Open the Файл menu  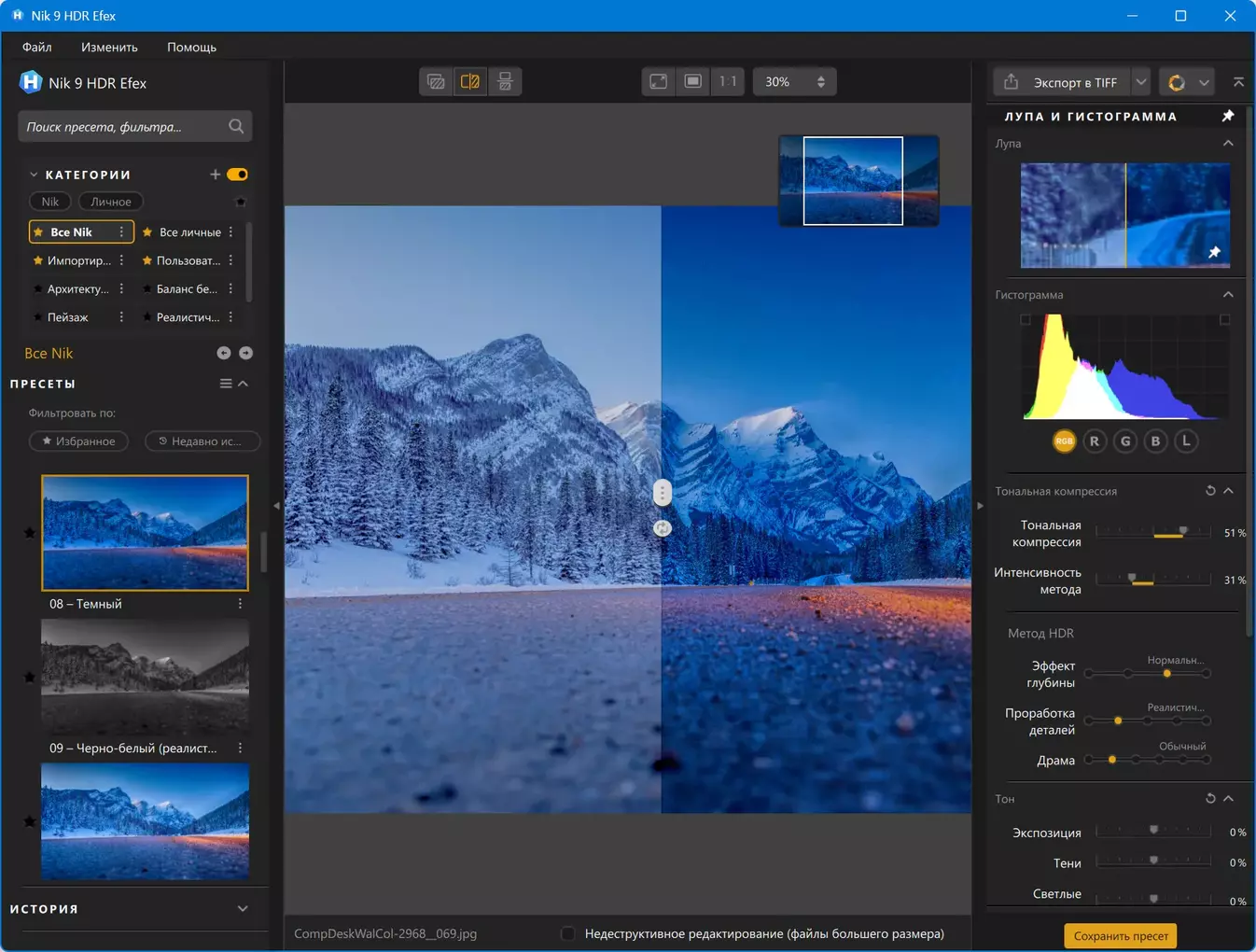[37, 47]
